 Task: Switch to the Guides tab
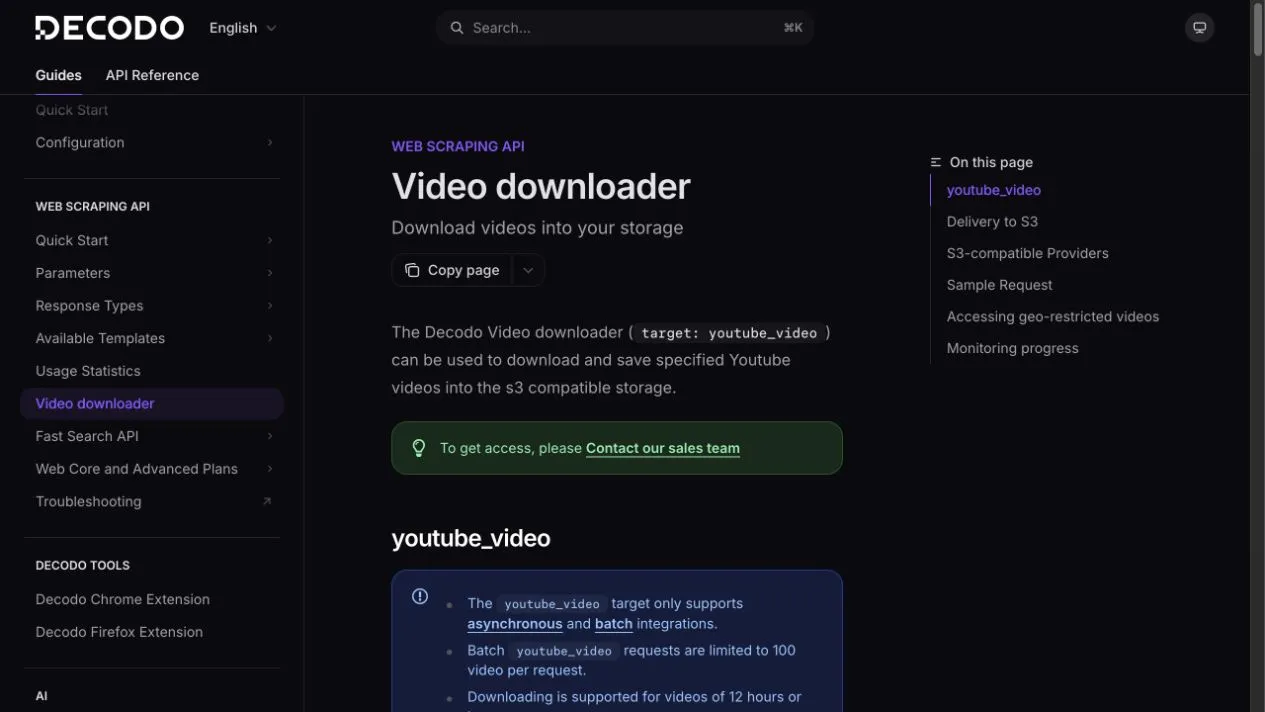pos(58,75)
